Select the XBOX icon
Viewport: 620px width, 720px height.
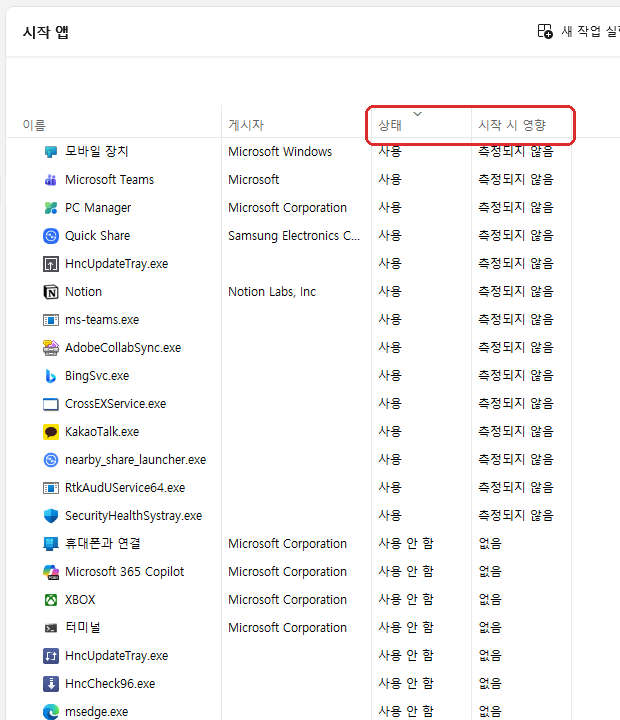pos(51,600)
